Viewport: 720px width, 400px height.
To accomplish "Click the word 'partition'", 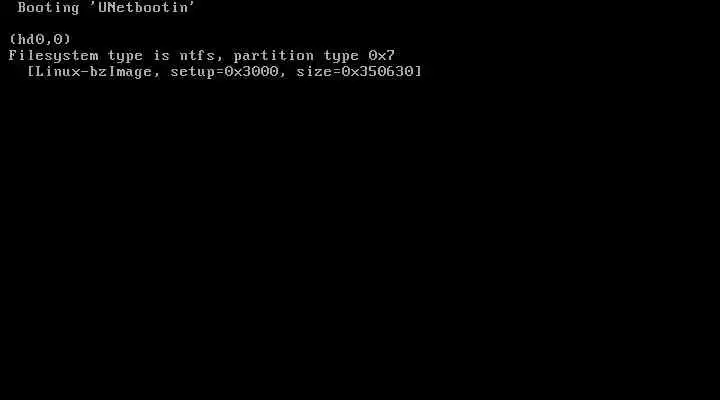I will pos(274,56).
